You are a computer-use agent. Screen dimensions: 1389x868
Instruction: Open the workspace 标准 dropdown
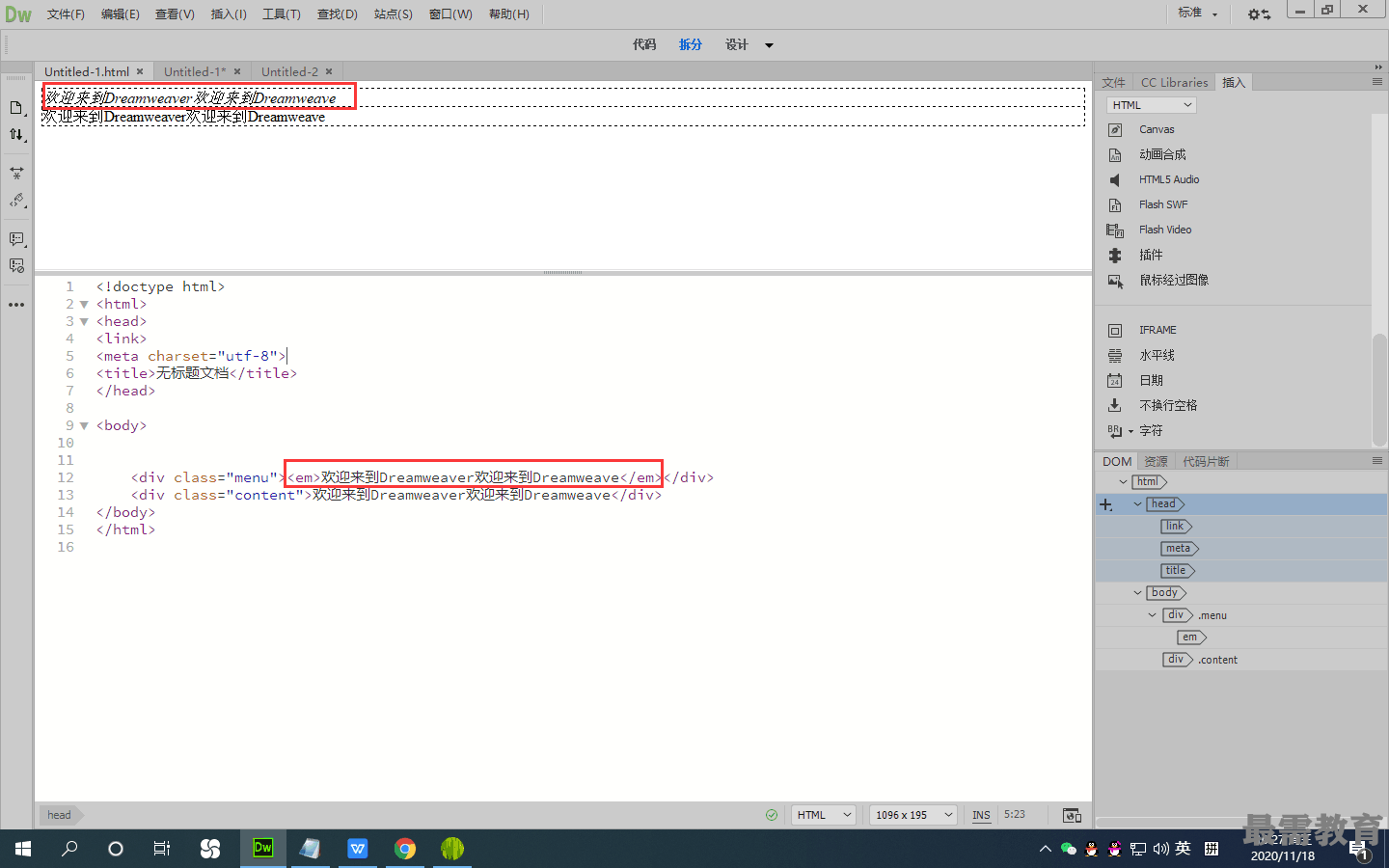click(1197, 14)
